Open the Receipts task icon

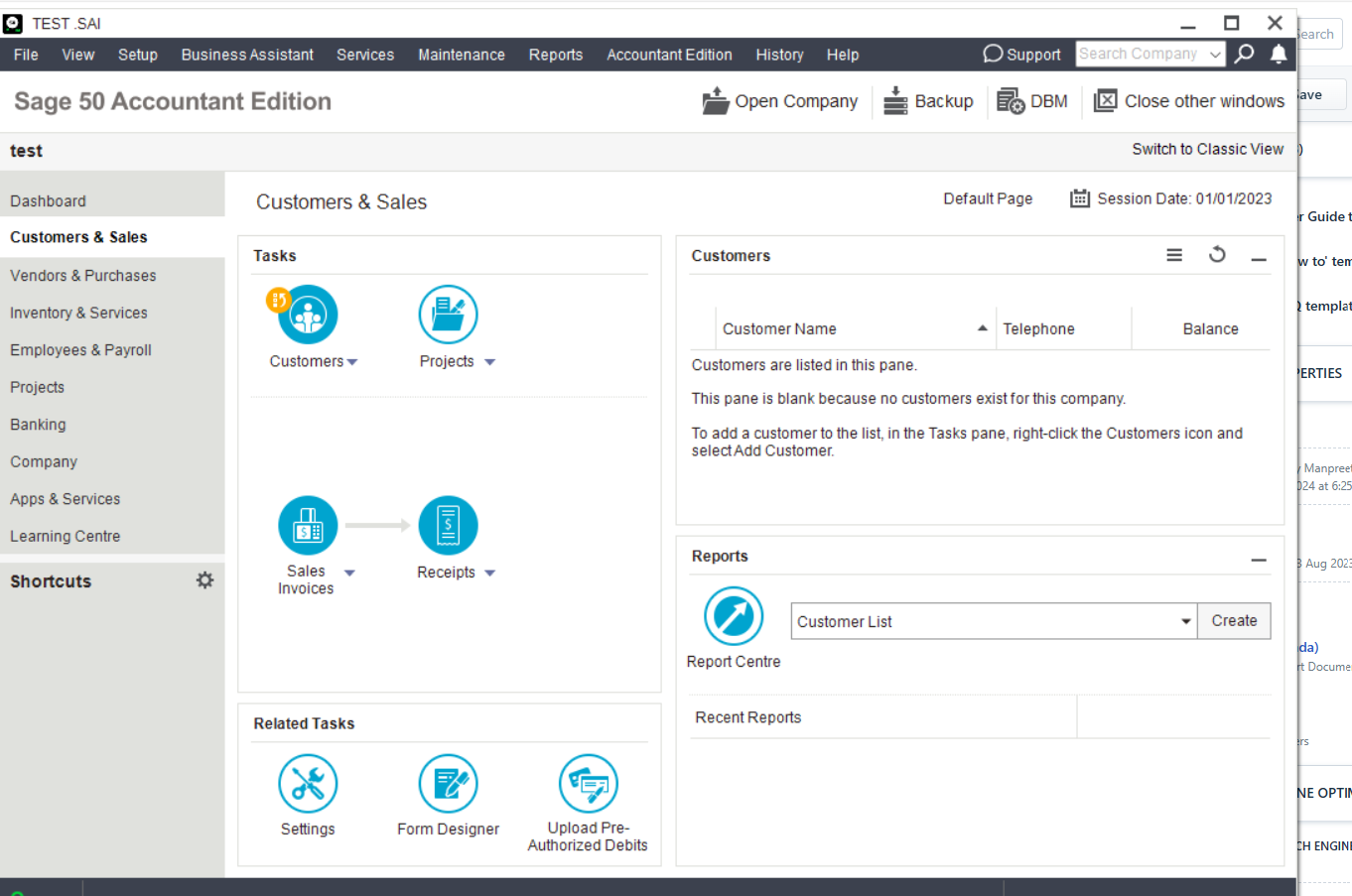448,525
